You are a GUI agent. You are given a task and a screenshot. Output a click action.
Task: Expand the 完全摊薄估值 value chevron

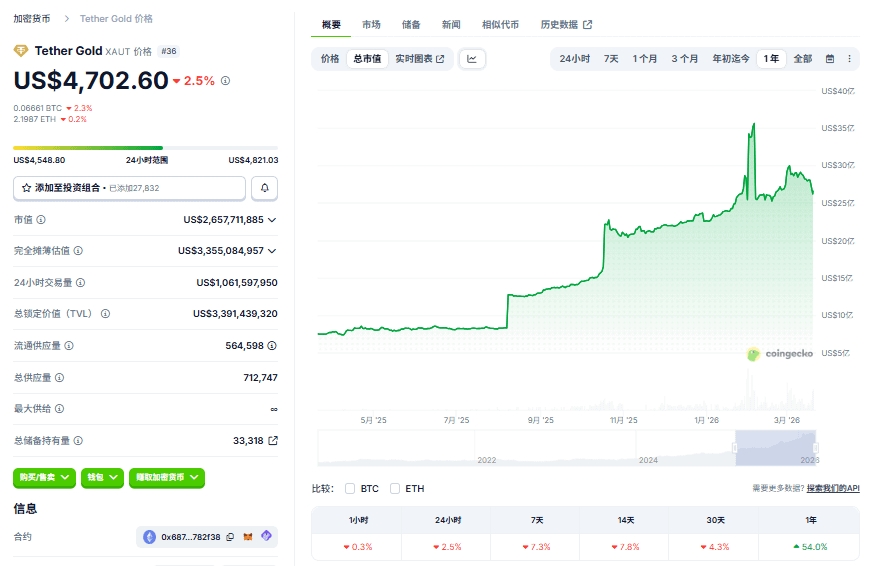point(272,251)
